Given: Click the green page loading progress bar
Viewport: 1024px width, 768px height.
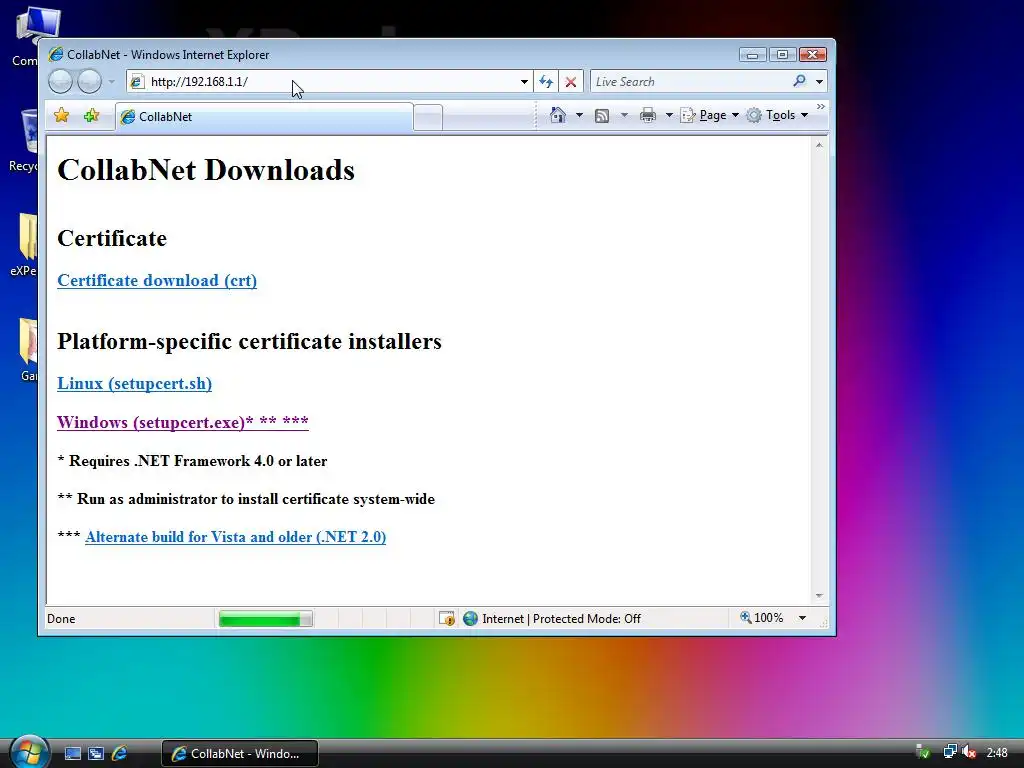Looking at the screenshot, I should tap(265, 618).
